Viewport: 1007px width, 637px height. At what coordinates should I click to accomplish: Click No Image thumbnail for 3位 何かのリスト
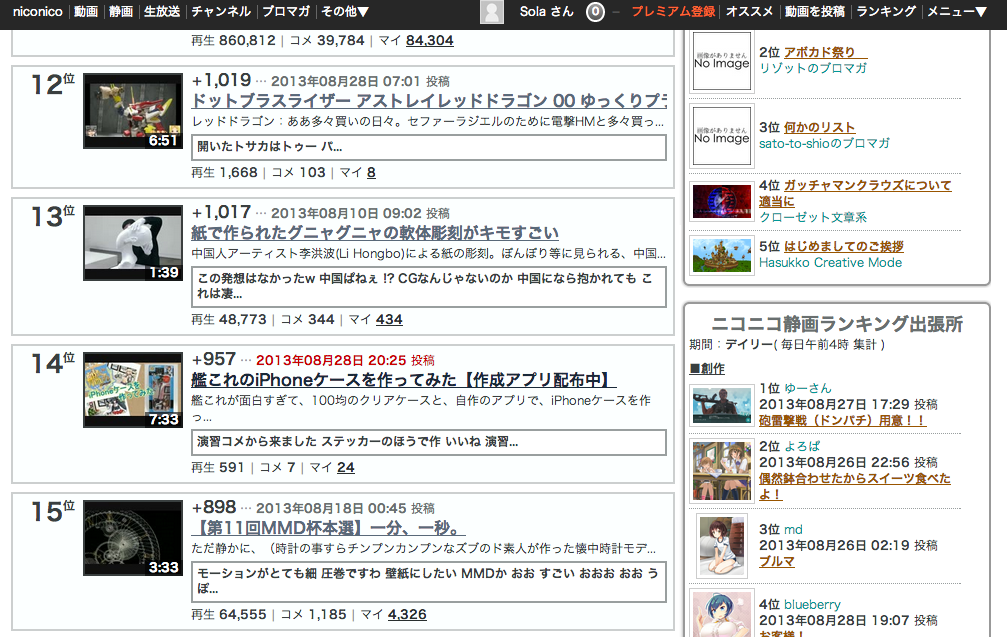(722, 136)
